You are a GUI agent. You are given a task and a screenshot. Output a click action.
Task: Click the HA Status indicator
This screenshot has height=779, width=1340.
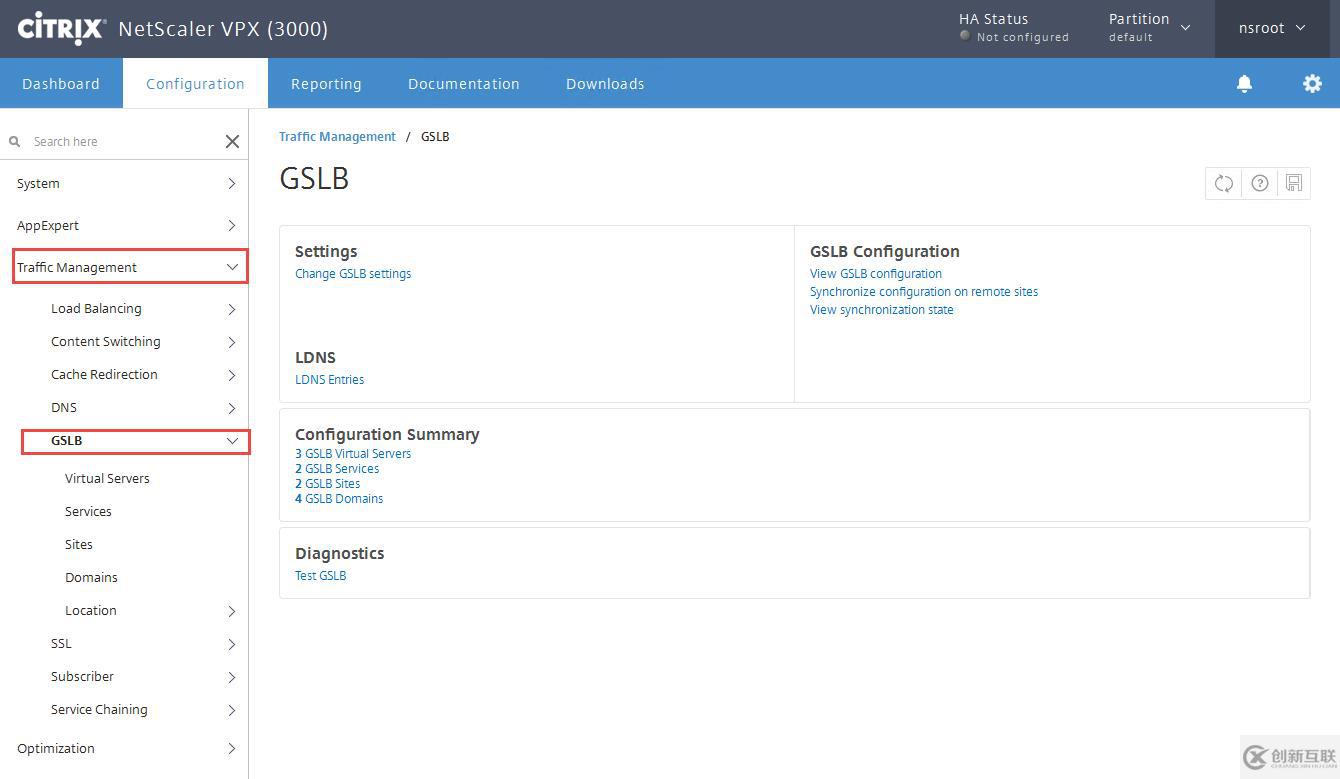click(1013, 28)
